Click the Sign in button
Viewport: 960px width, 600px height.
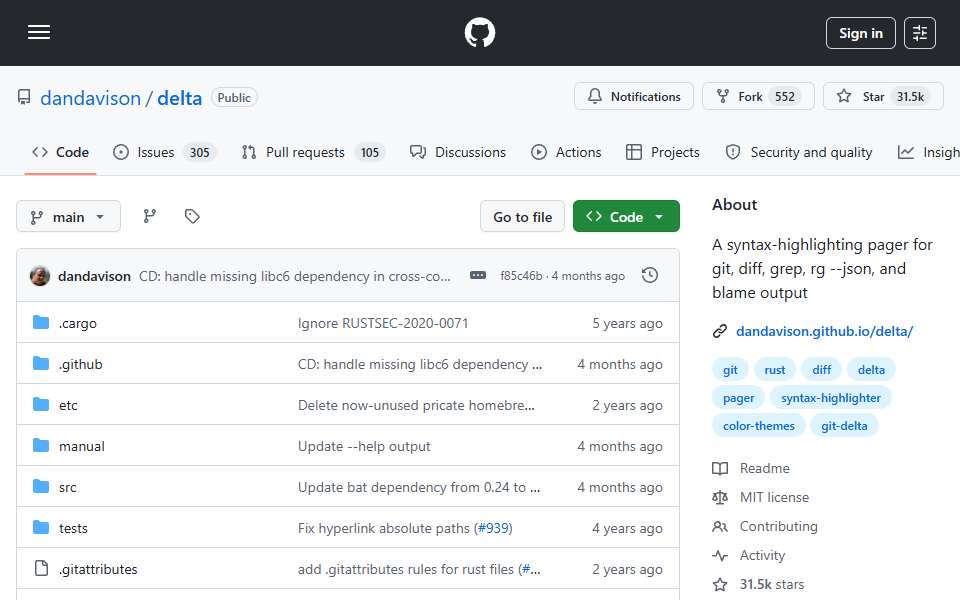click(860, 33)
